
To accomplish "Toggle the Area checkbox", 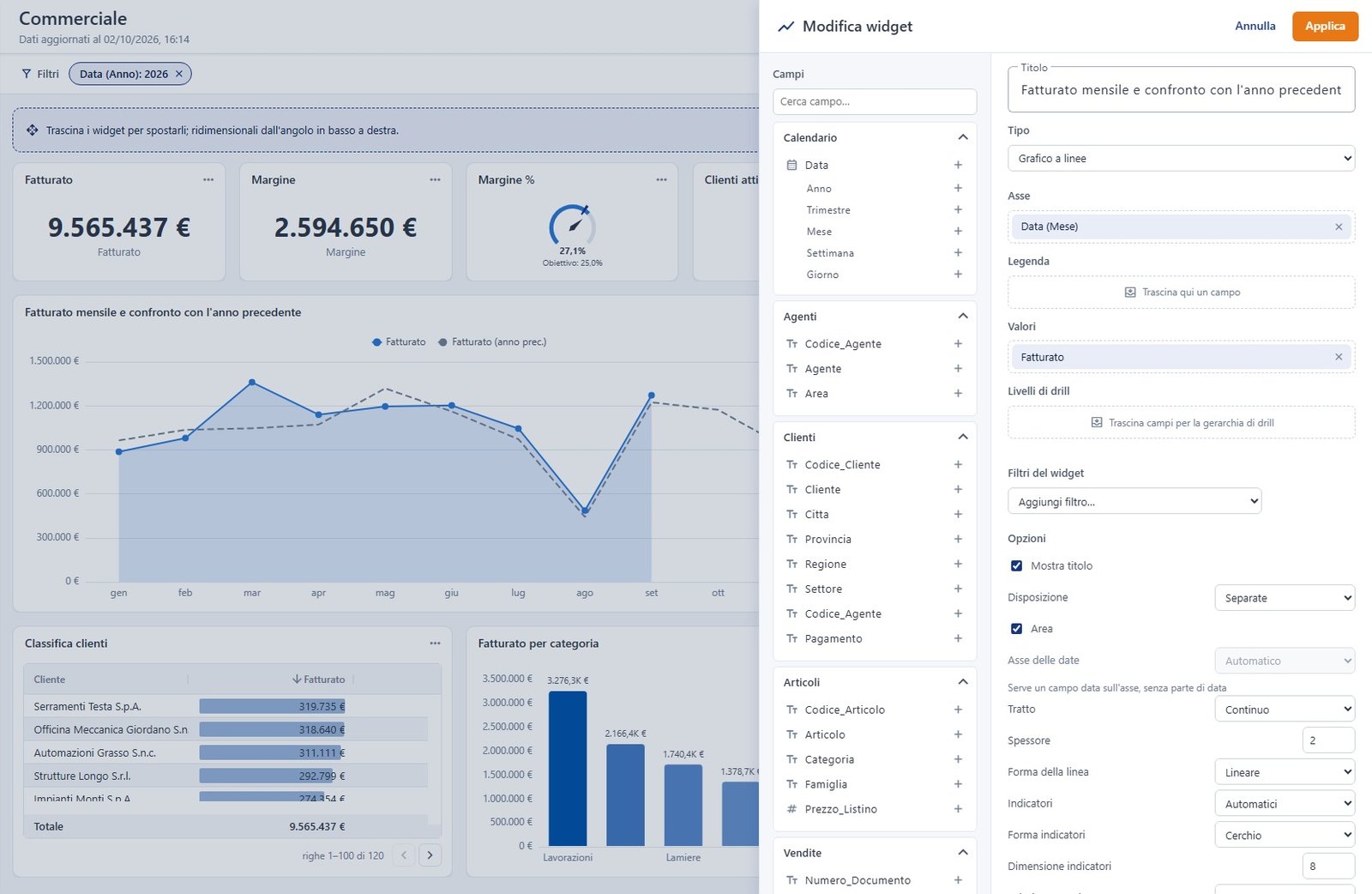I will tap(1016, 628).
